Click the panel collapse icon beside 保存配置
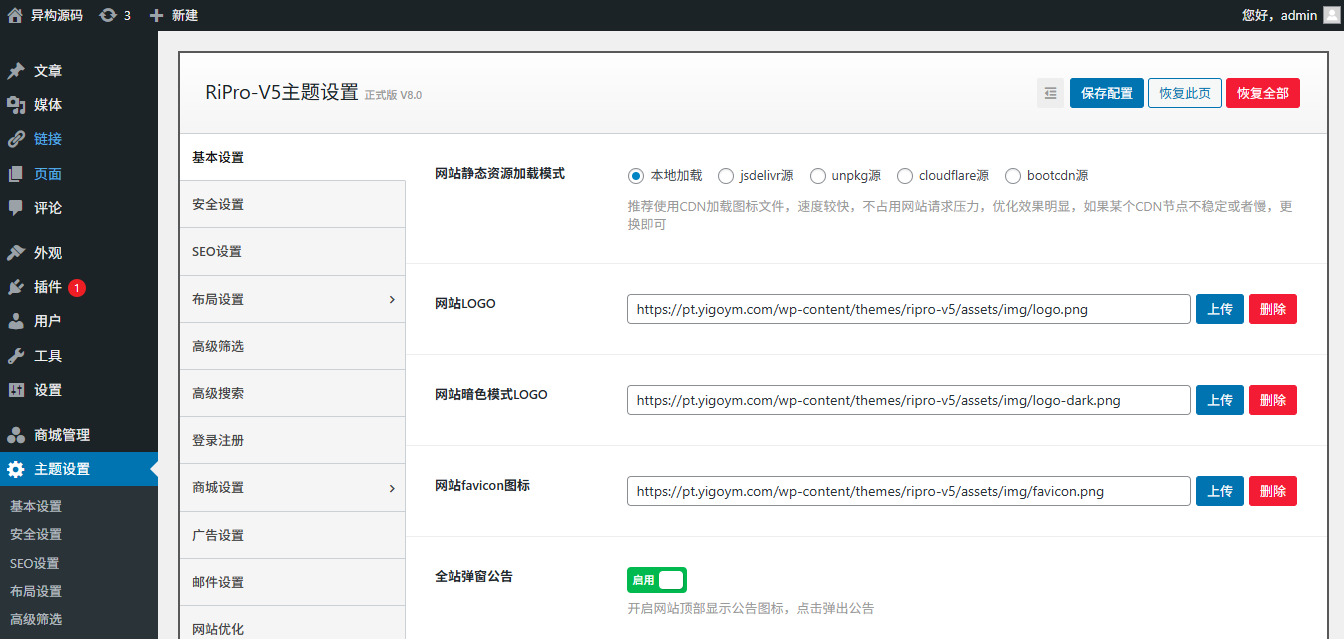 click(x=1049, y=92)
